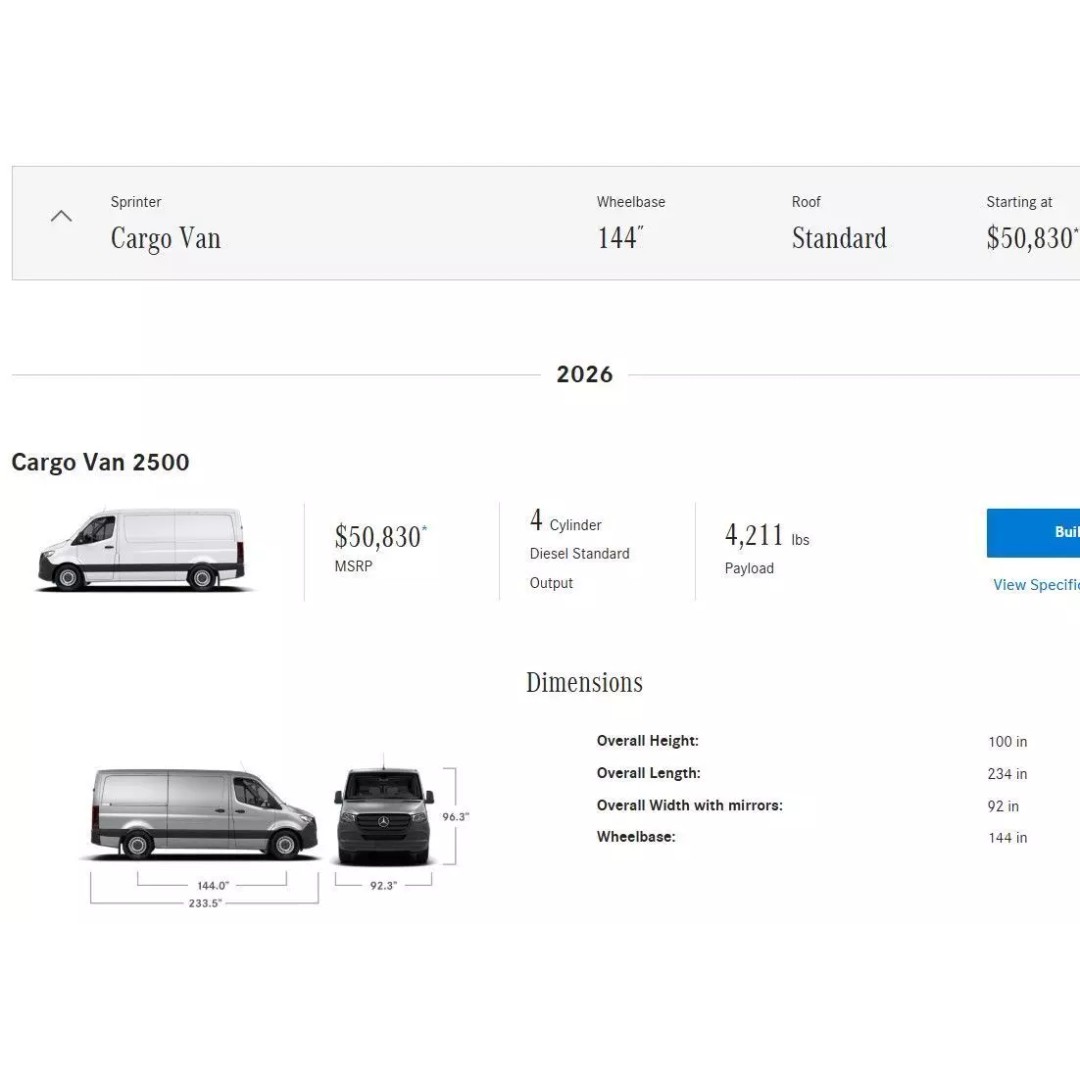Screen dimensions: 1080x1080
Task: Click the $50,830 MSRP price
Action: pyautogui.click(x=380, y=537)
